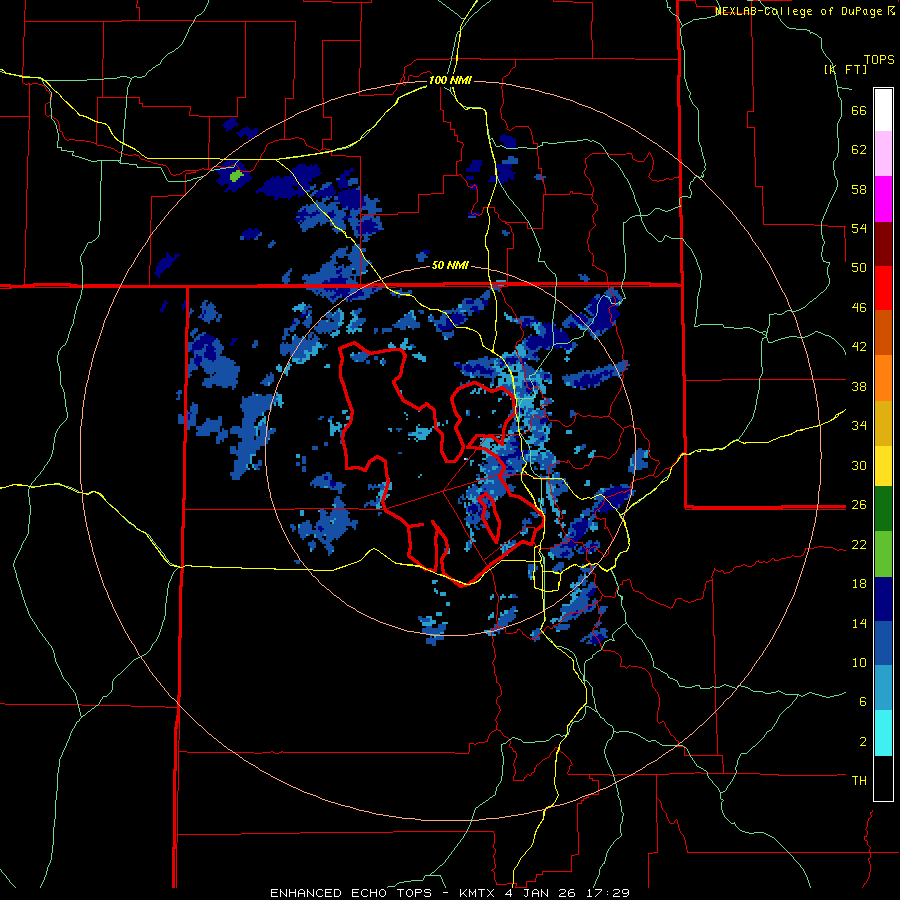Select the dark red legend swatch
The image size is (900, 900).
(x=883, y=243)
